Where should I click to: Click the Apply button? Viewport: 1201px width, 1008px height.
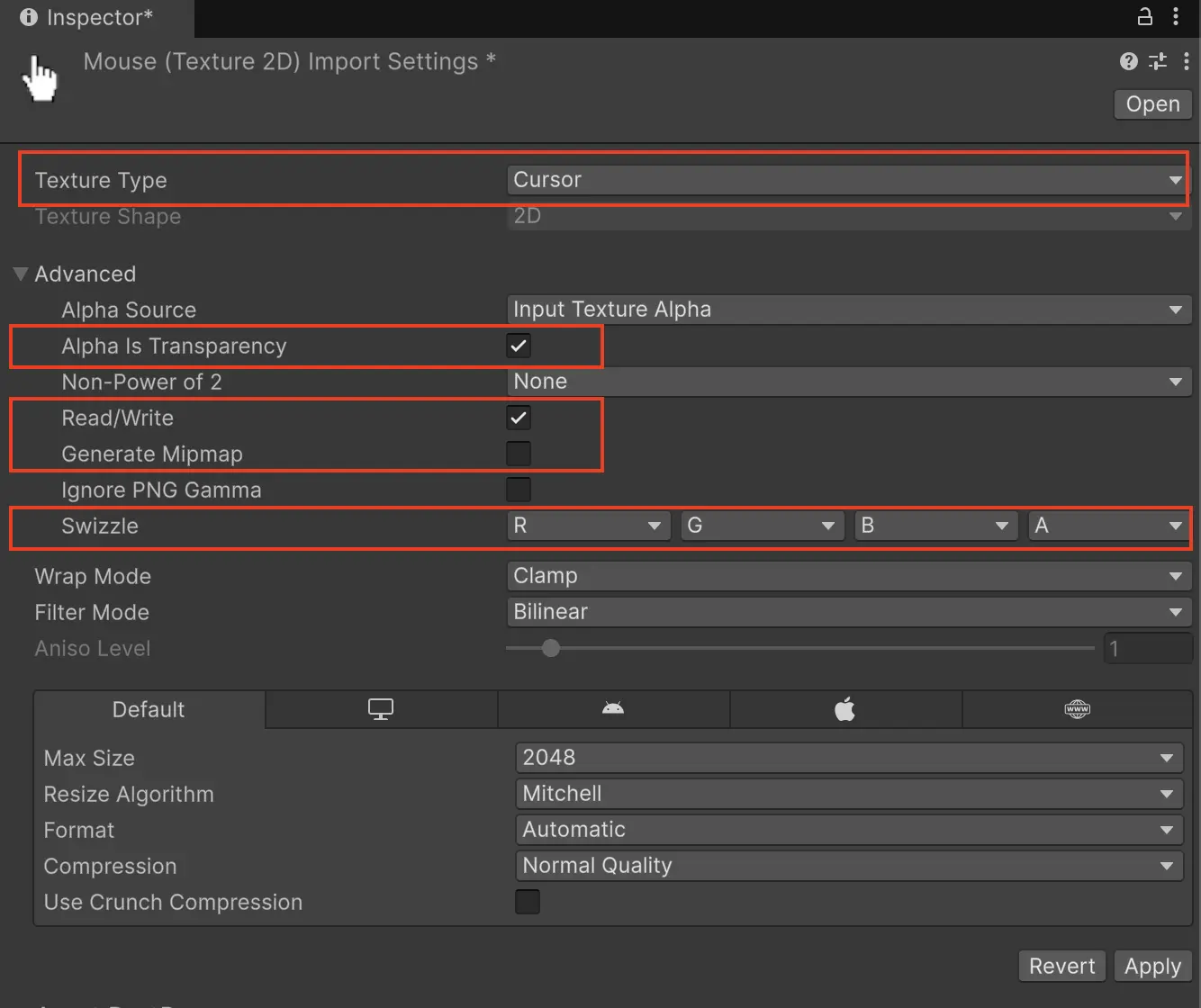(x=1152, y=966)
